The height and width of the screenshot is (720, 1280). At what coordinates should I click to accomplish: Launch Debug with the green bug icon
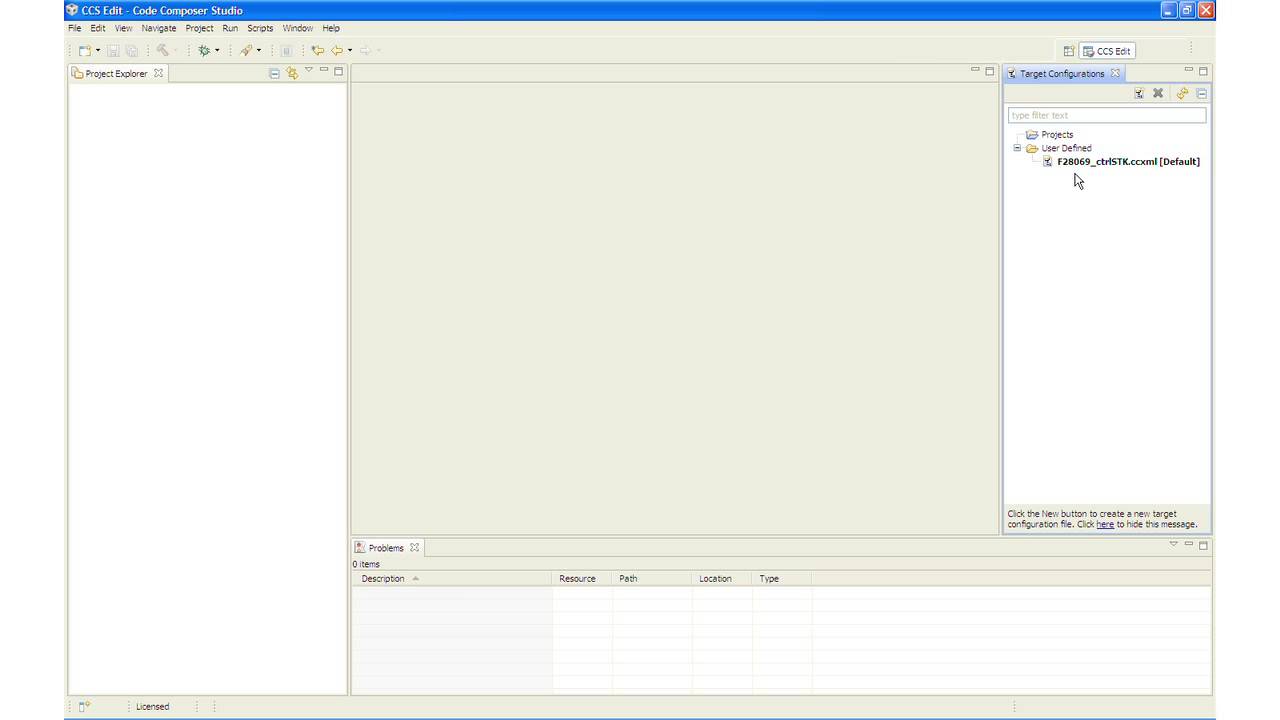coord(204,50)
